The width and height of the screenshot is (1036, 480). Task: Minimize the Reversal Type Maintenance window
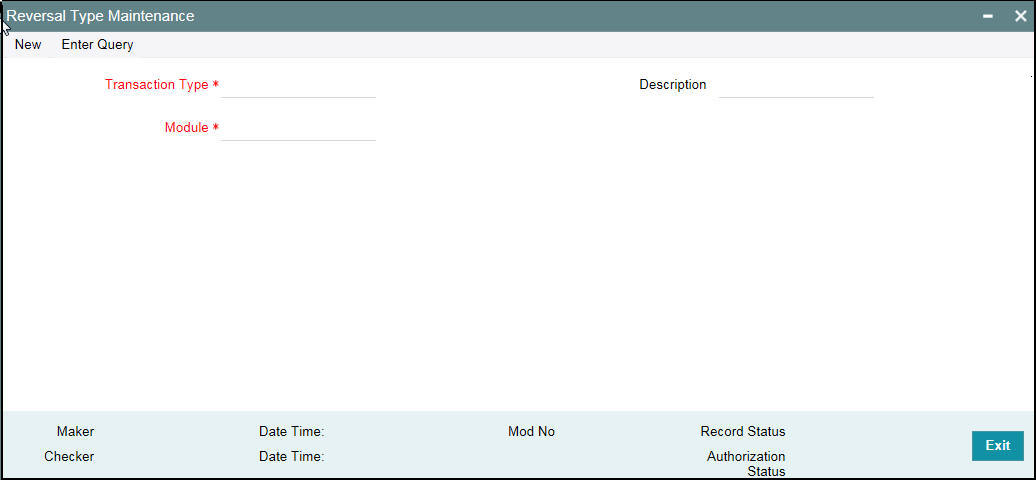988,17
